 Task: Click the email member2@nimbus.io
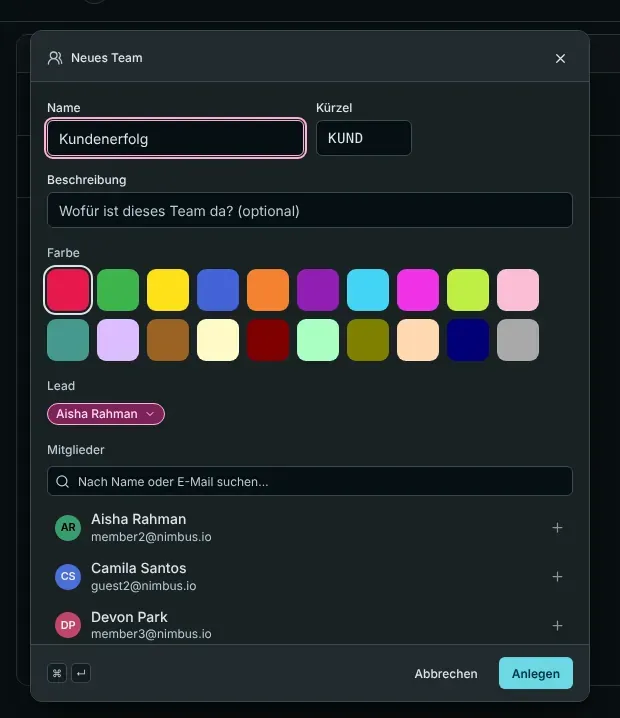(x=151, y=537)
